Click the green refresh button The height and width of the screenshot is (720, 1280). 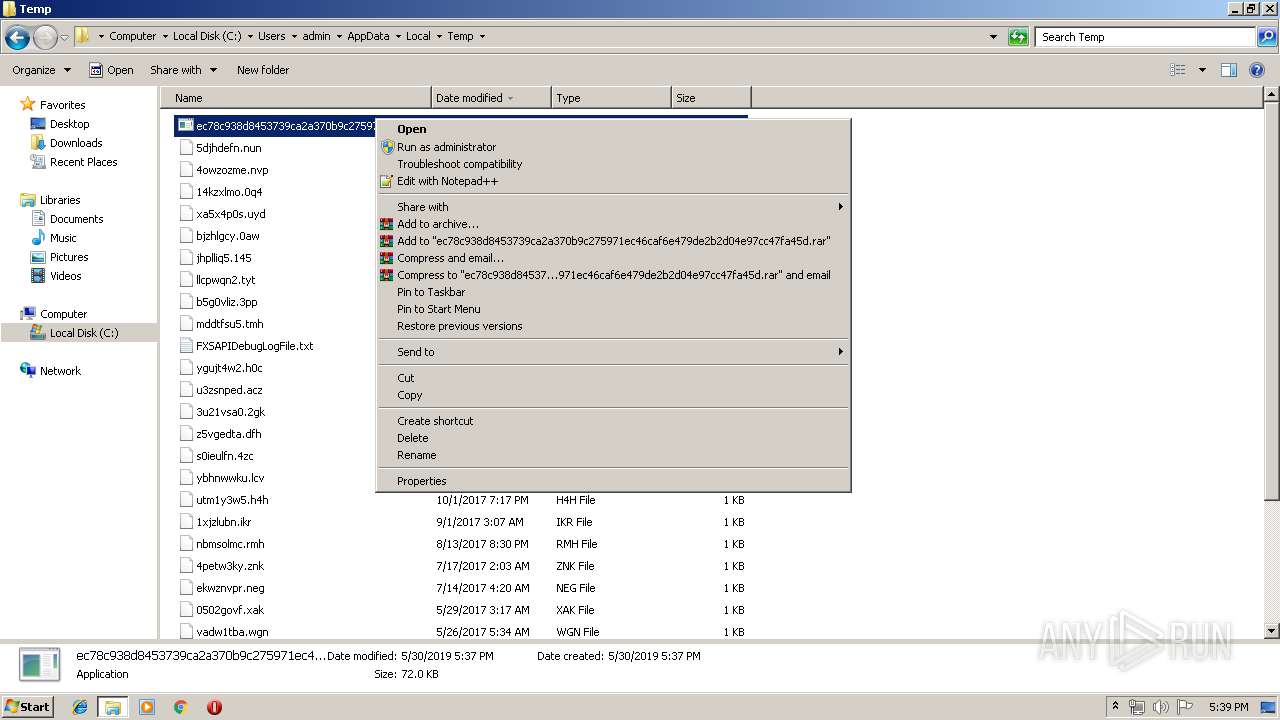pos(1018,37)
